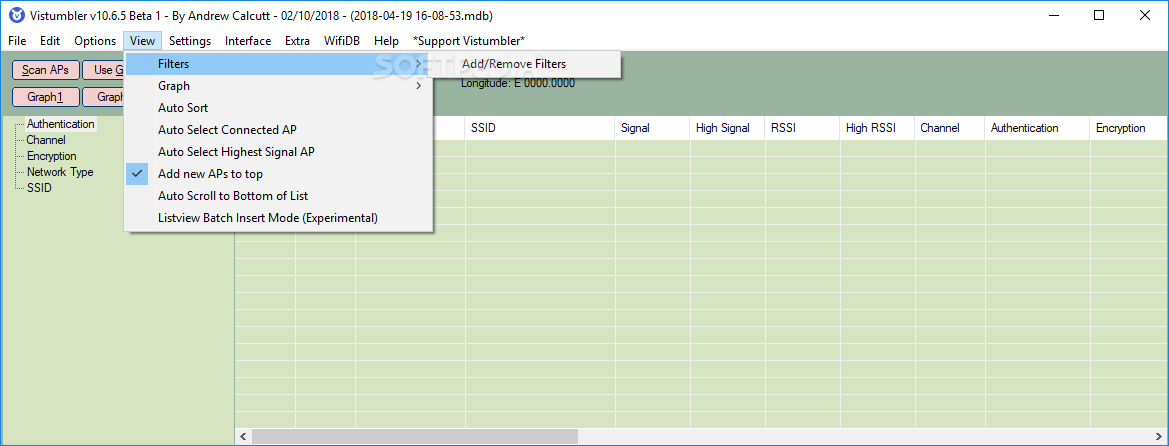This screenshot has width=1169, height=446.
Task: Select Authentication in the tree
Action: (60, 124)
